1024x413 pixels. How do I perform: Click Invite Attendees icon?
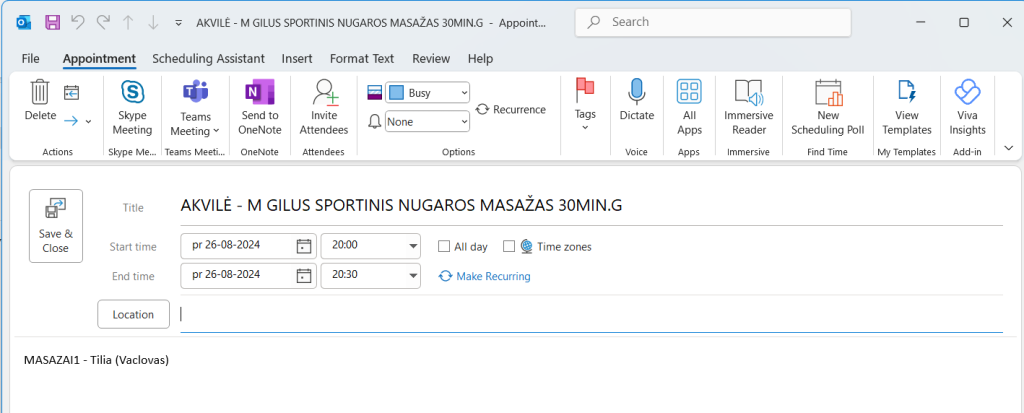324,108
